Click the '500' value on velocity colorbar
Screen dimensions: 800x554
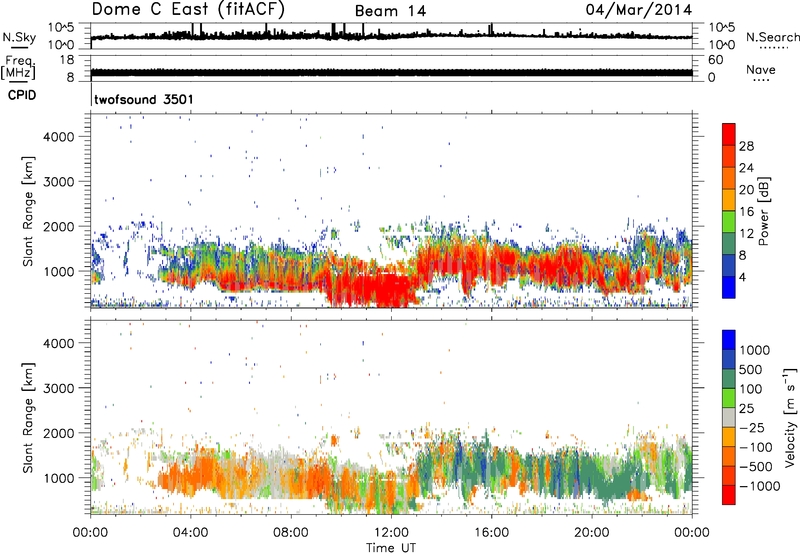pos(751,369)
